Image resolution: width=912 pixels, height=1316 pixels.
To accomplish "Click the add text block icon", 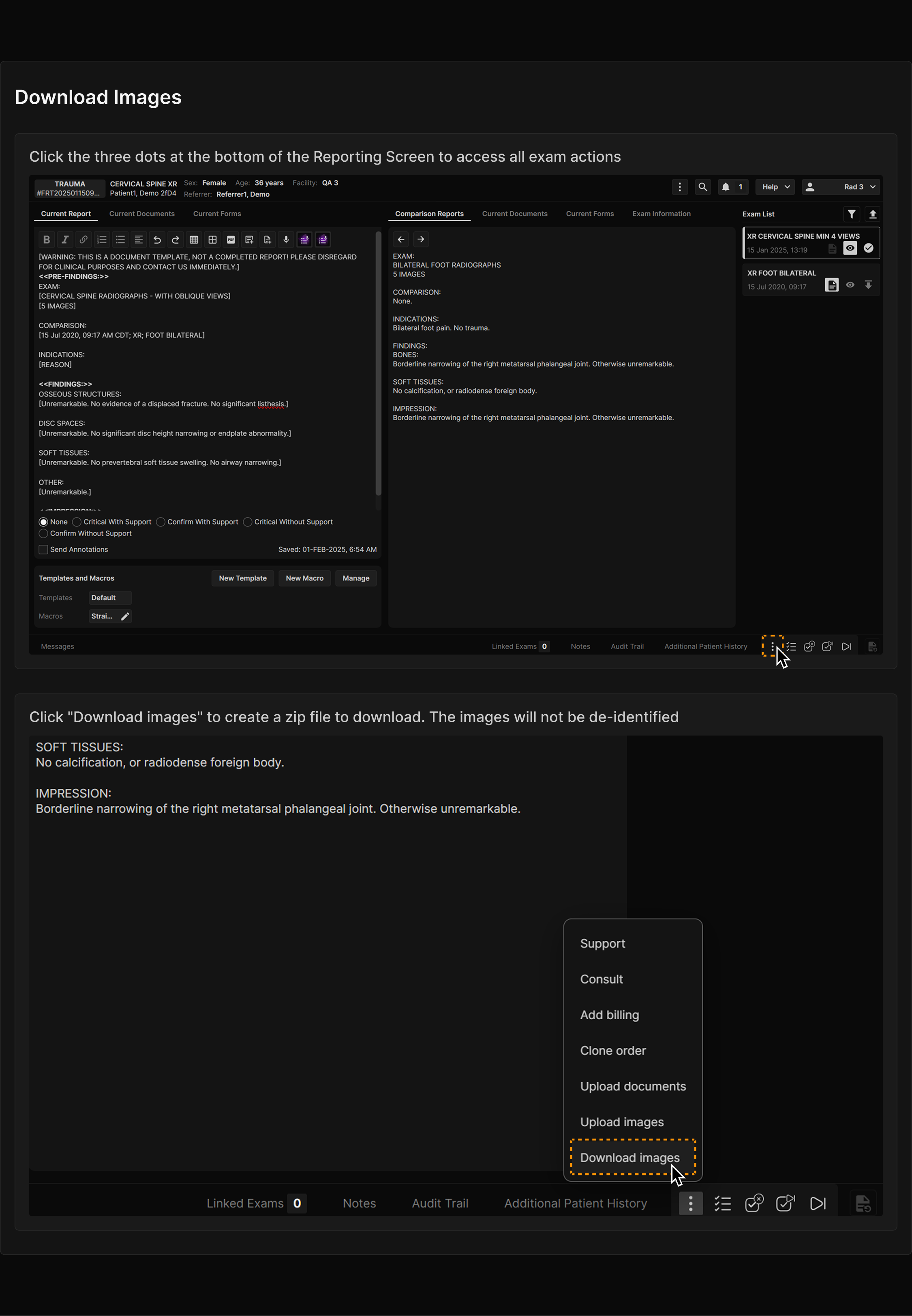I will 249,240.
